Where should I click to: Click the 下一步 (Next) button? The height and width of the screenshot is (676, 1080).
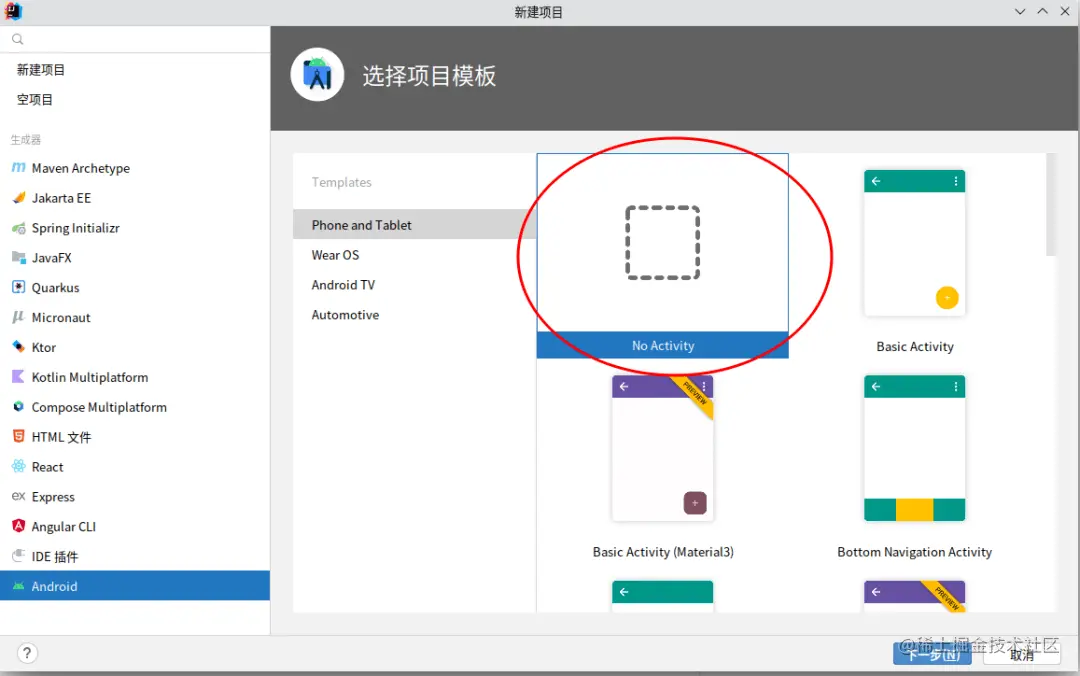[933, 653]
